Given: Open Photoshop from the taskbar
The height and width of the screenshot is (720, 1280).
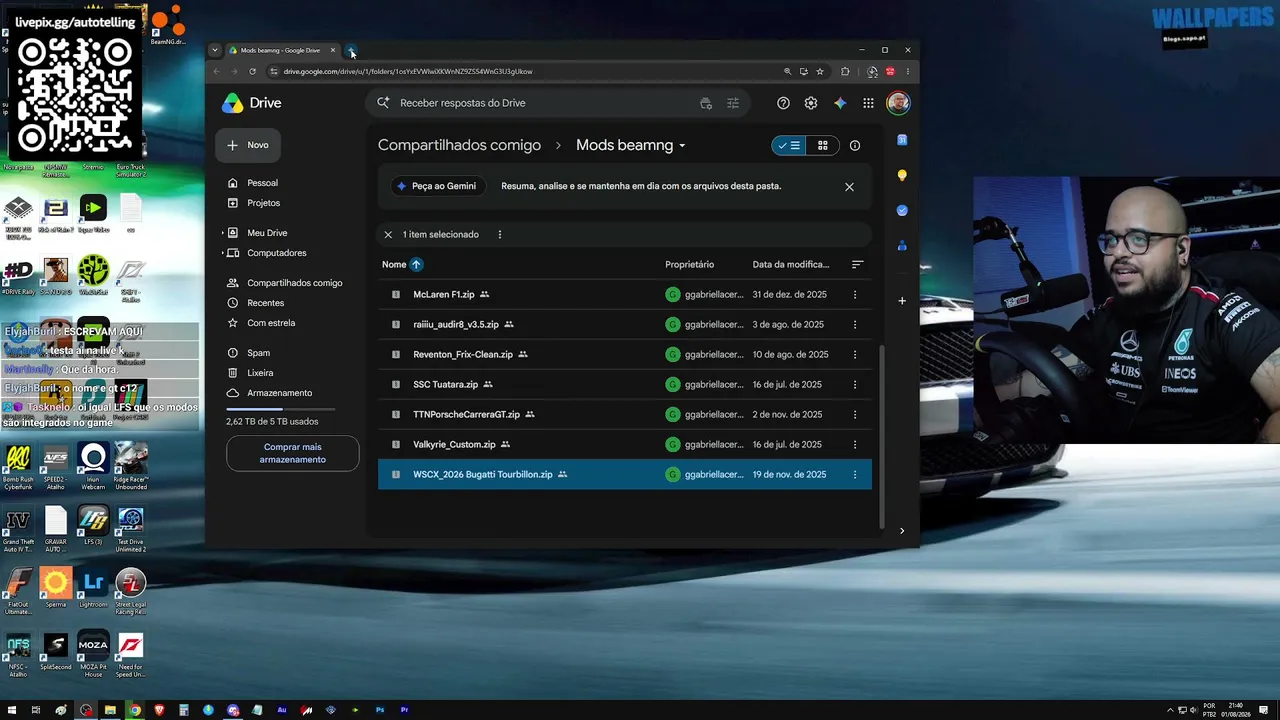Looking at the screenshot, I should coord(380,710).
